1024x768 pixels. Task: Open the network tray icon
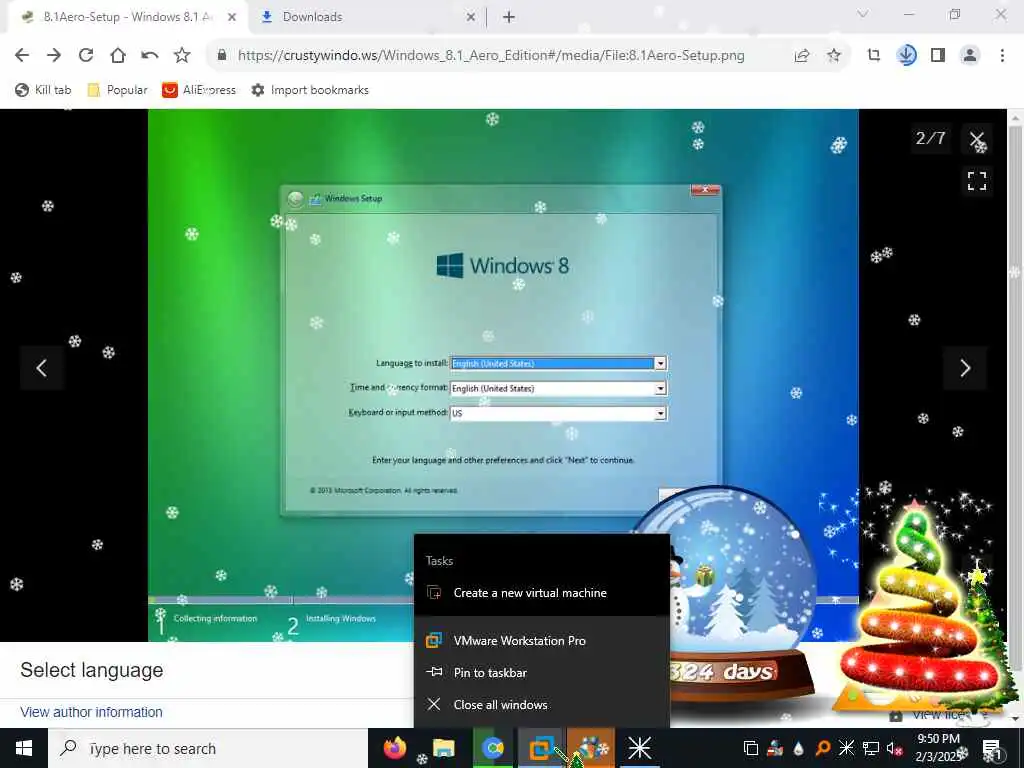tap(871, 748)
